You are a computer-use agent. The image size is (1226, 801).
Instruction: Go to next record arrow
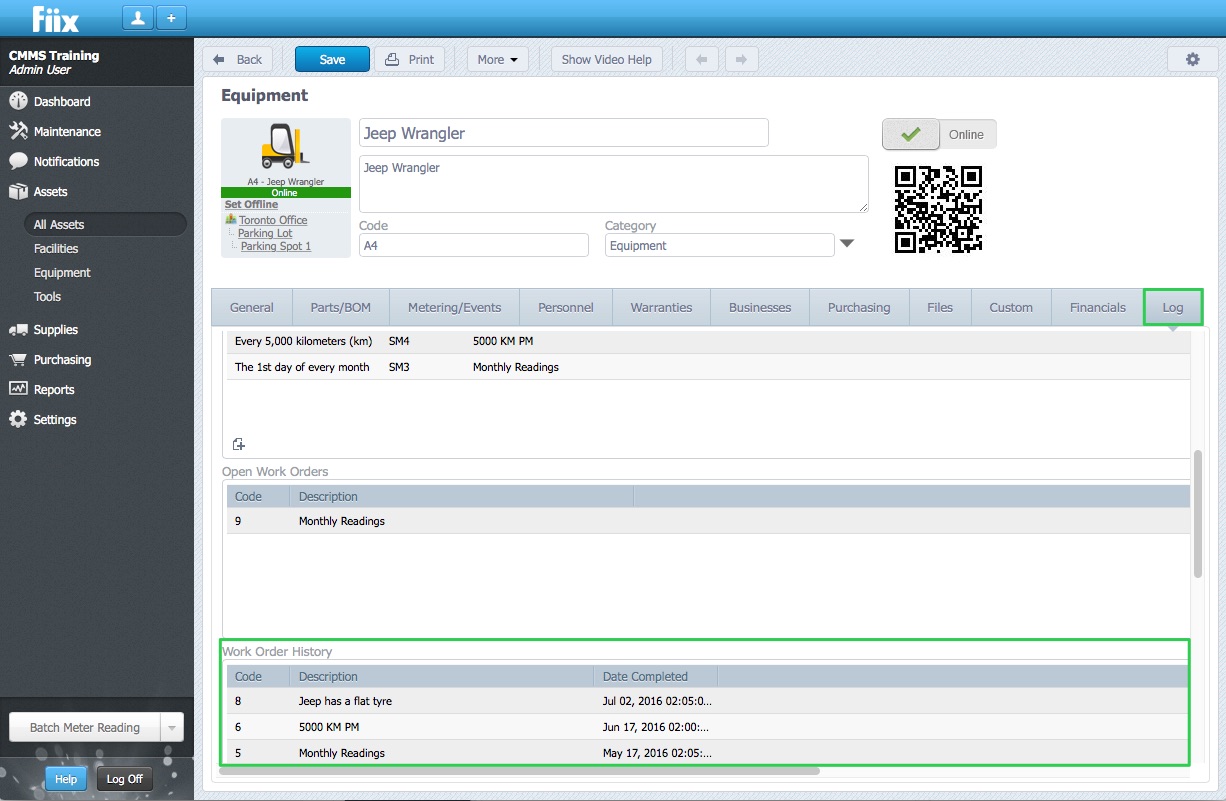pyautogui.click(x=741, y=59)
